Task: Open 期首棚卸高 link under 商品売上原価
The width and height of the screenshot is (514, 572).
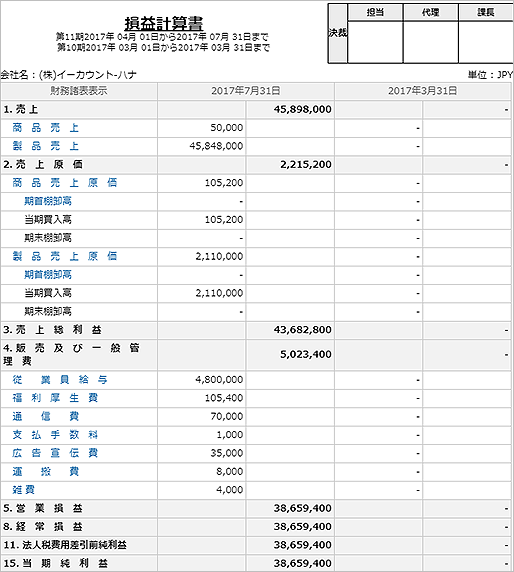Action: [x=48, y=201]
